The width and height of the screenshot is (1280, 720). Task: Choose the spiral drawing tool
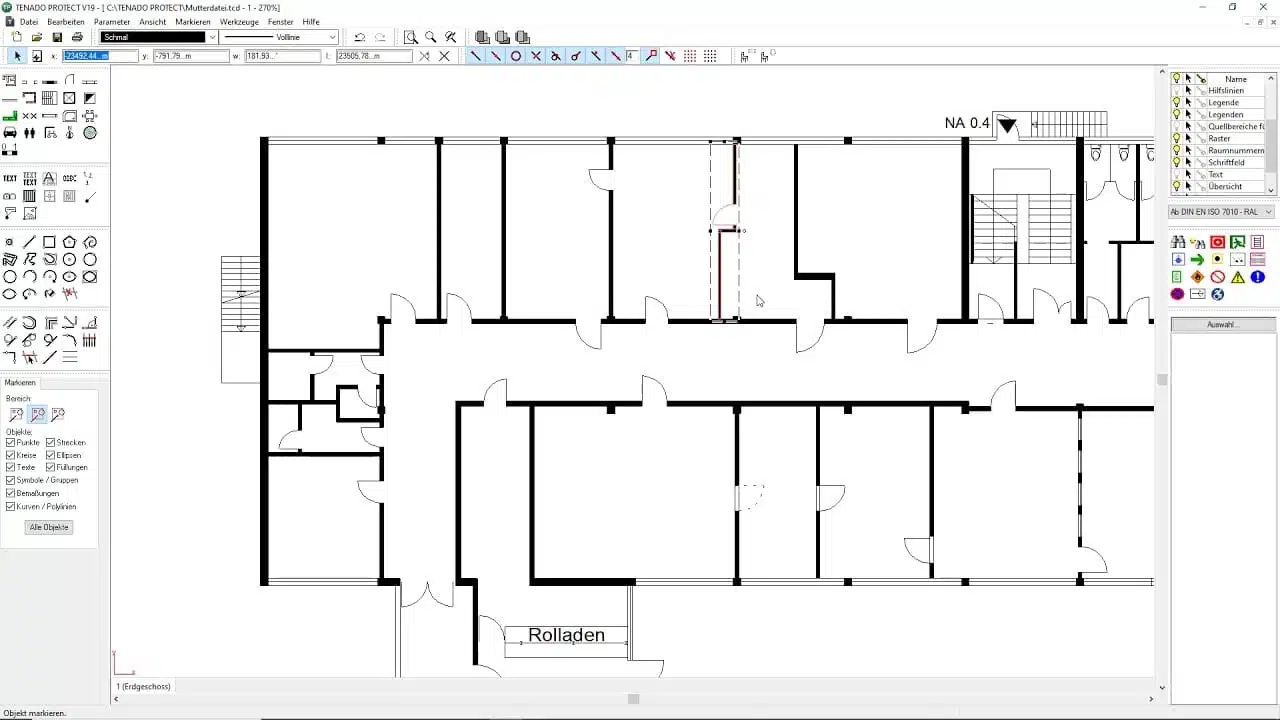point(89,242)
